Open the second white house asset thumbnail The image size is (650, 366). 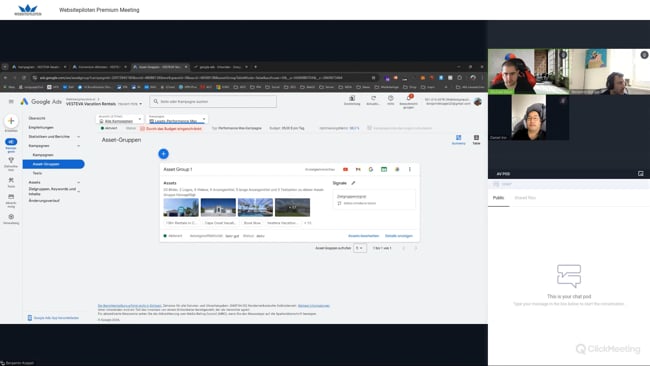218,207
